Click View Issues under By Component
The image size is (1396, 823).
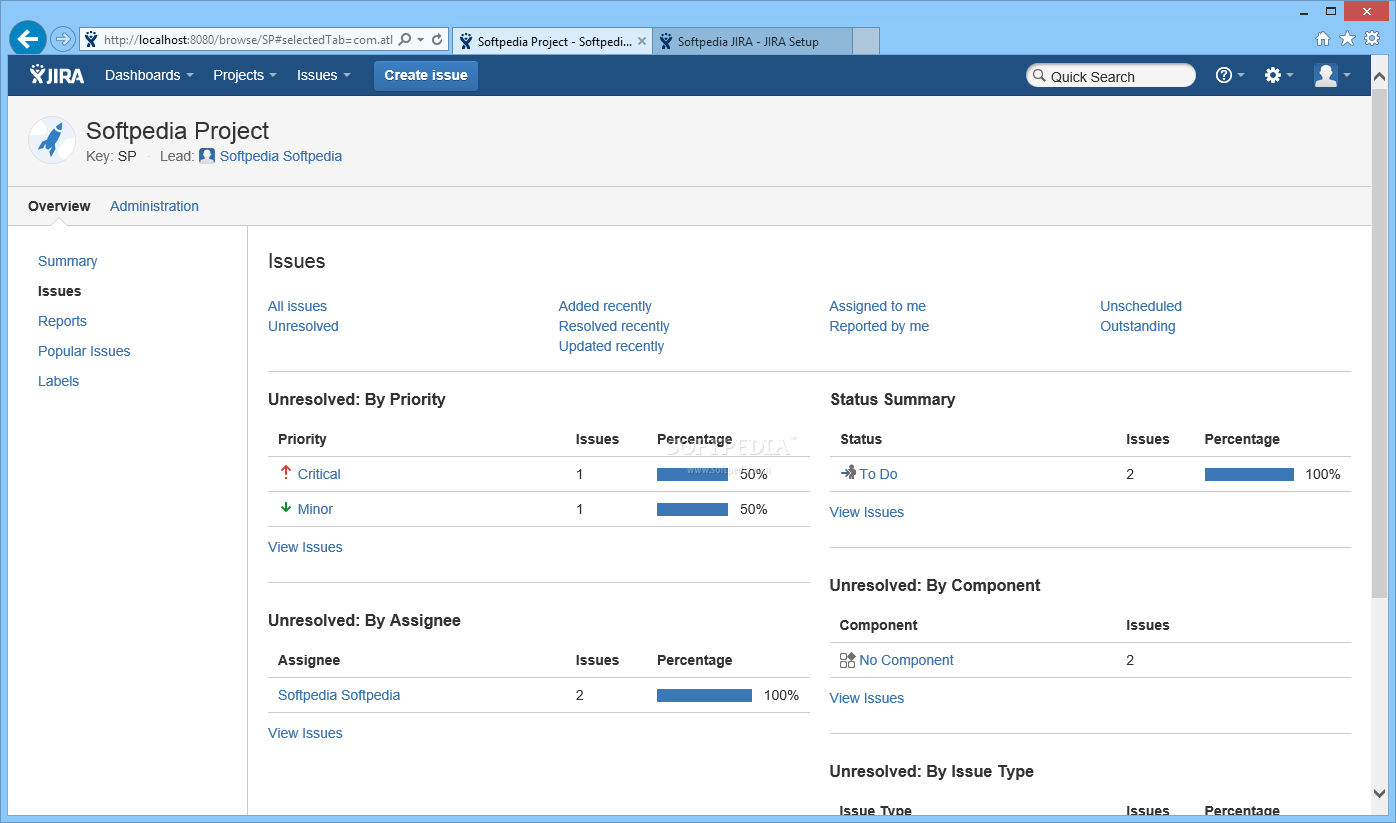867,698
